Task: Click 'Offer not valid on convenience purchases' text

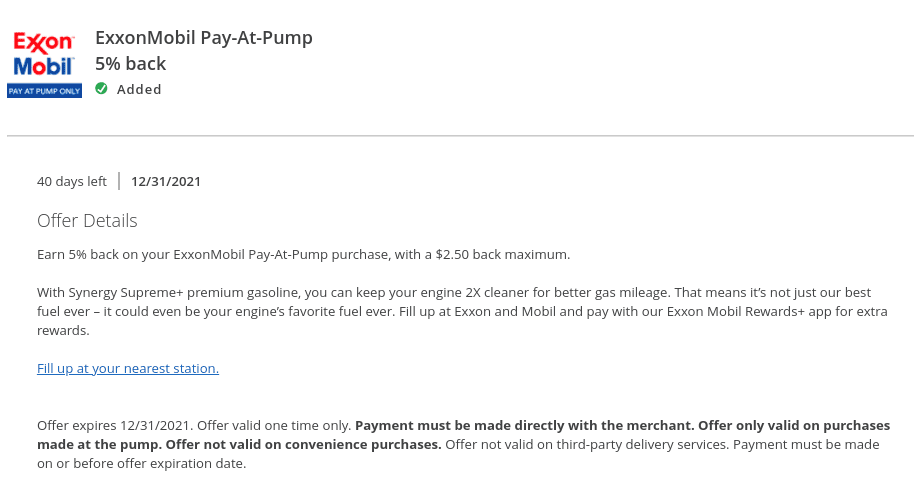Action: click(303, 445)
